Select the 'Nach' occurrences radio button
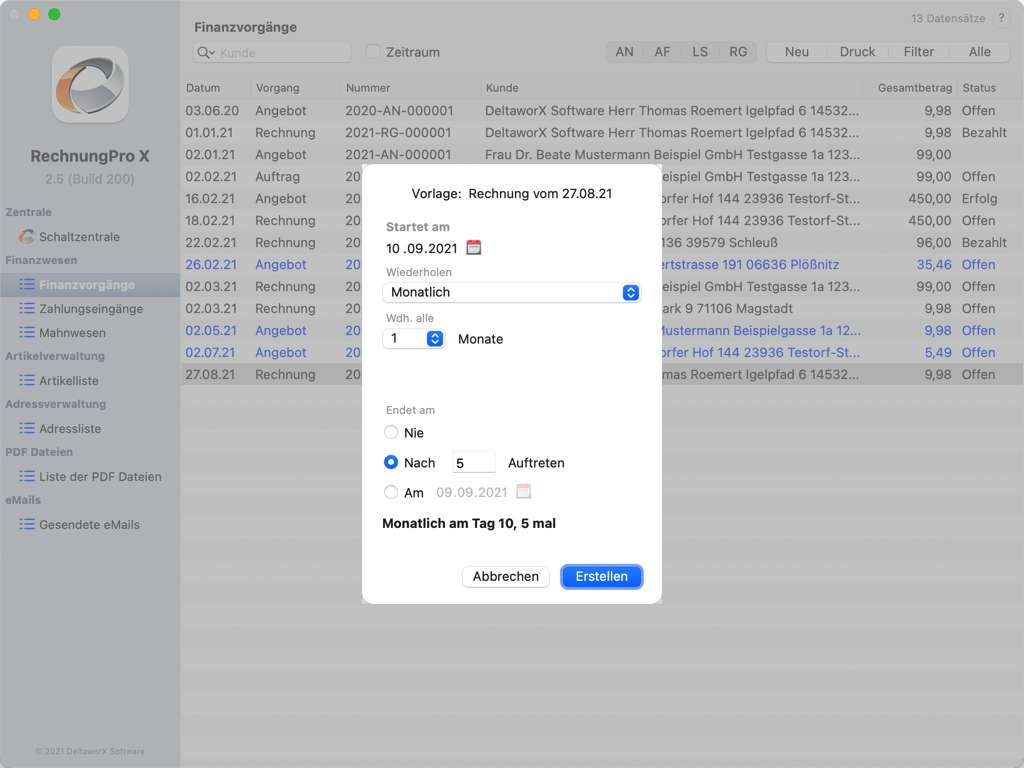 [391, 463]
